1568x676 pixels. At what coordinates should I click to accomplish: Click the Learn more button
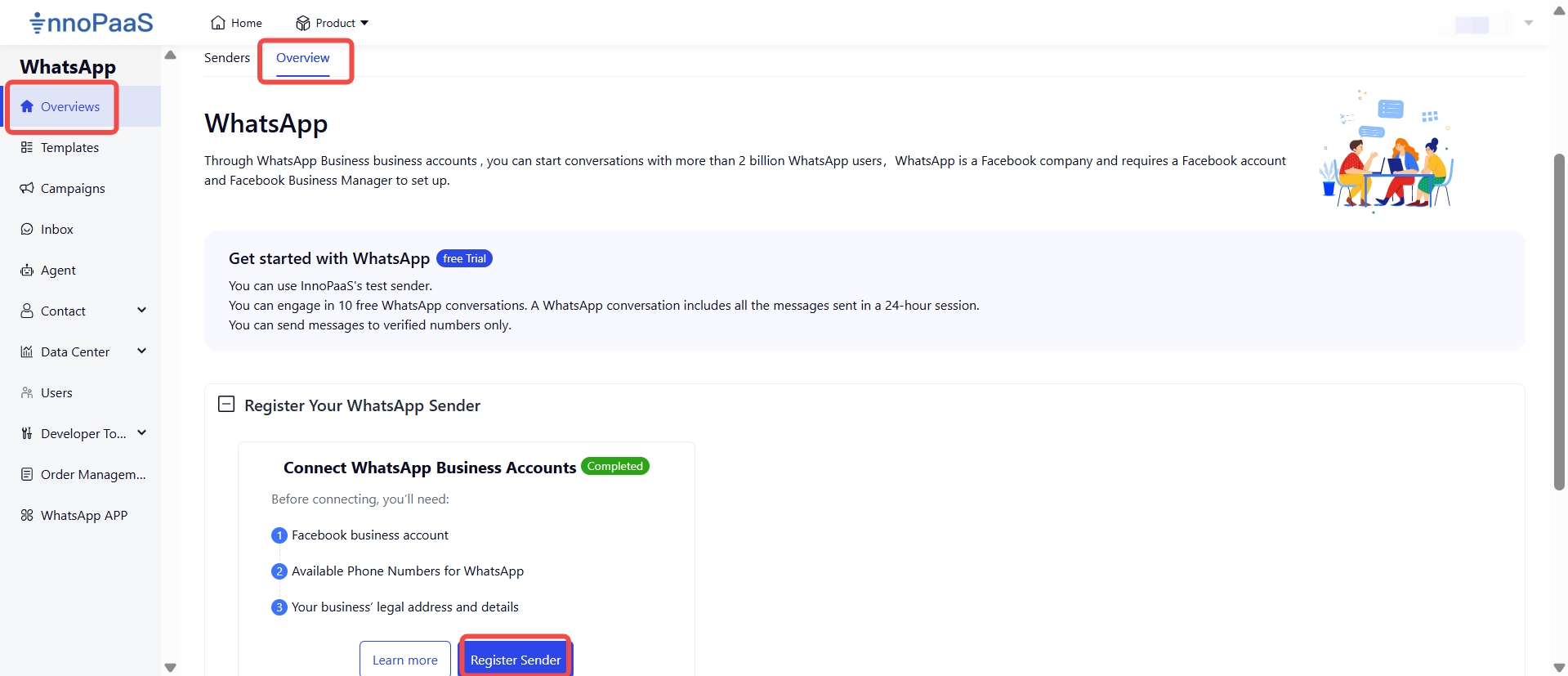coord(405,659)
